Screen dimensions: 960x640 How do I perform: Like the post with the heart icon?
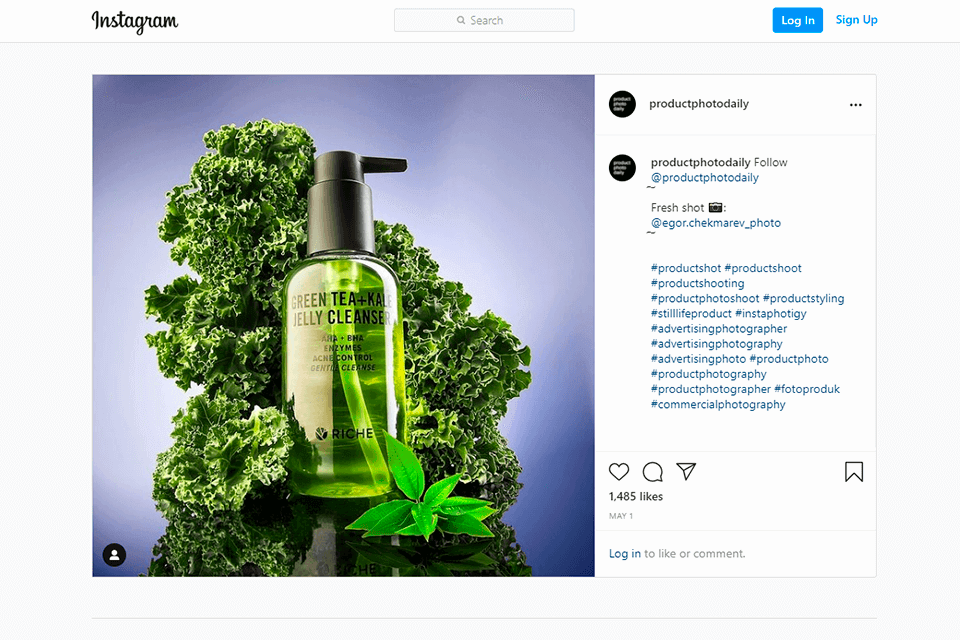point(619,472)
